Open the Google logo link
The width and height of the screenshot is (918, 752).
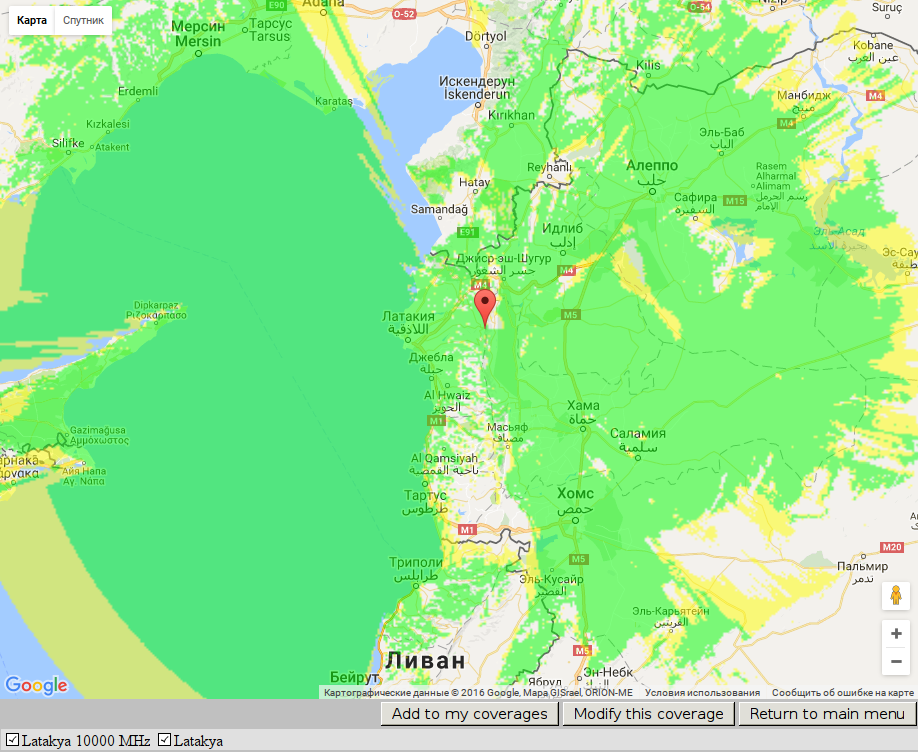point(36,685)
